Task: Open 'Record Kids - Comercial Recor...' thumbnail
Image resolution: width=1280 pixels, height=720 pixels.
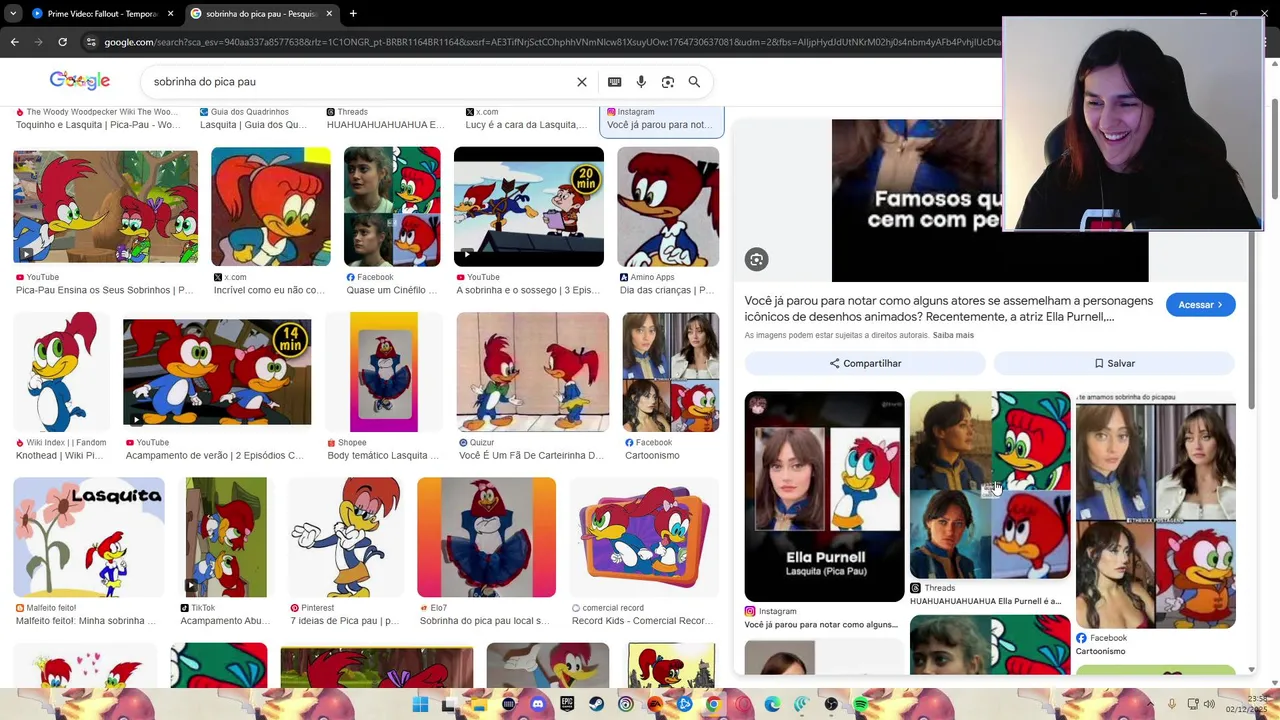Action: pyautogui.click(x=644, y=537)
